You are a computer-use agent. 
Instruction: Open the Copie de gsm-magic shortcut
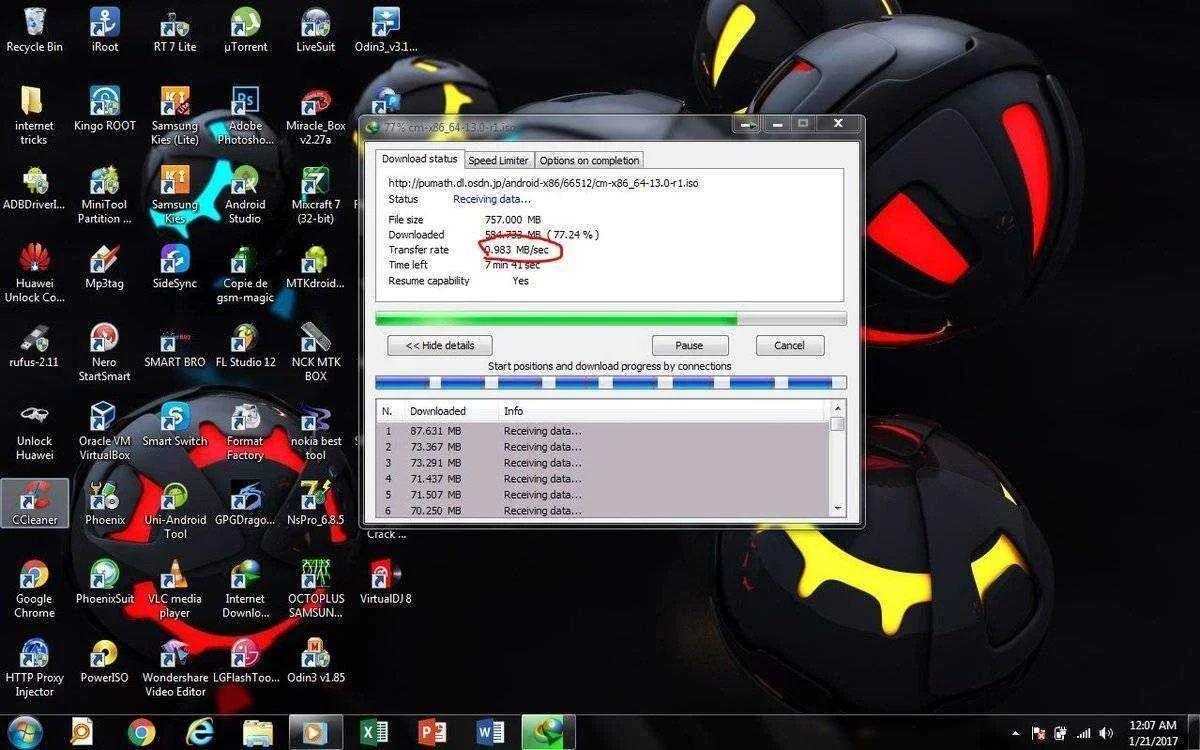click(245, 272)
